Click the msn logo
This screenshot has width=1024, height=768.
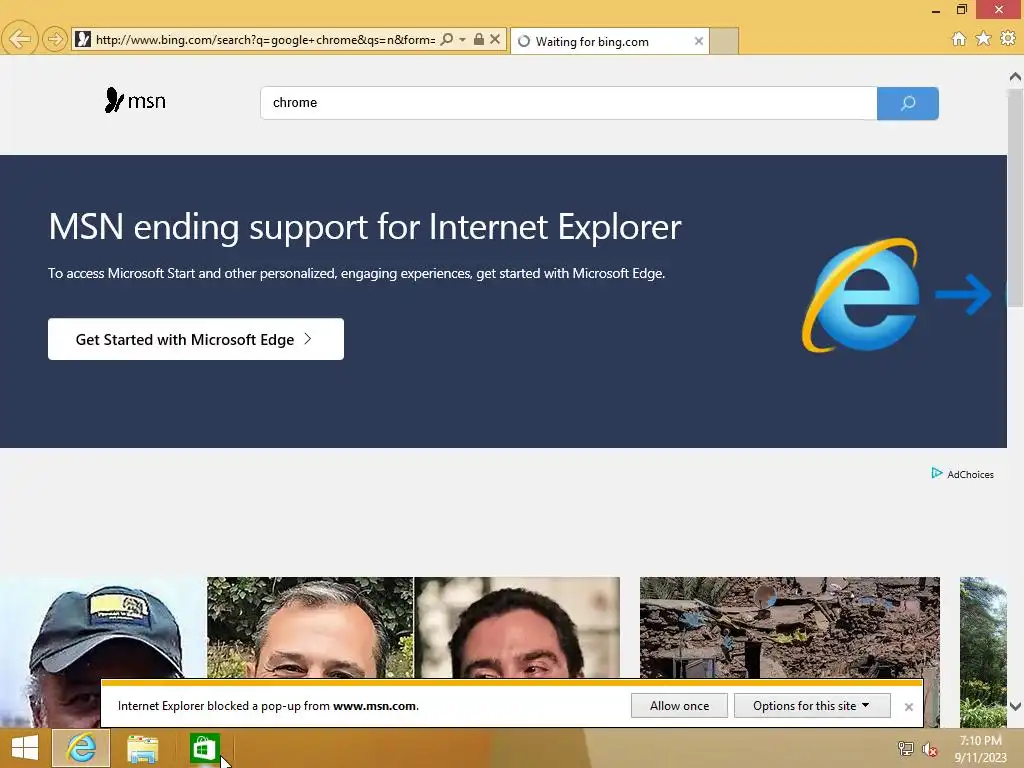pos(135,101)
